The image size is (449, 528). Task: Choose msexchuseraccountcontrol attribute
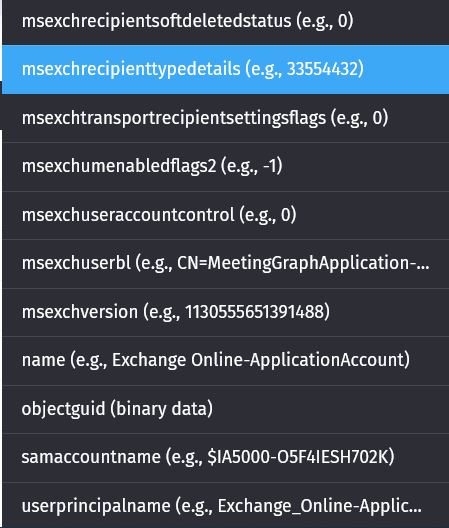(226, 215)
